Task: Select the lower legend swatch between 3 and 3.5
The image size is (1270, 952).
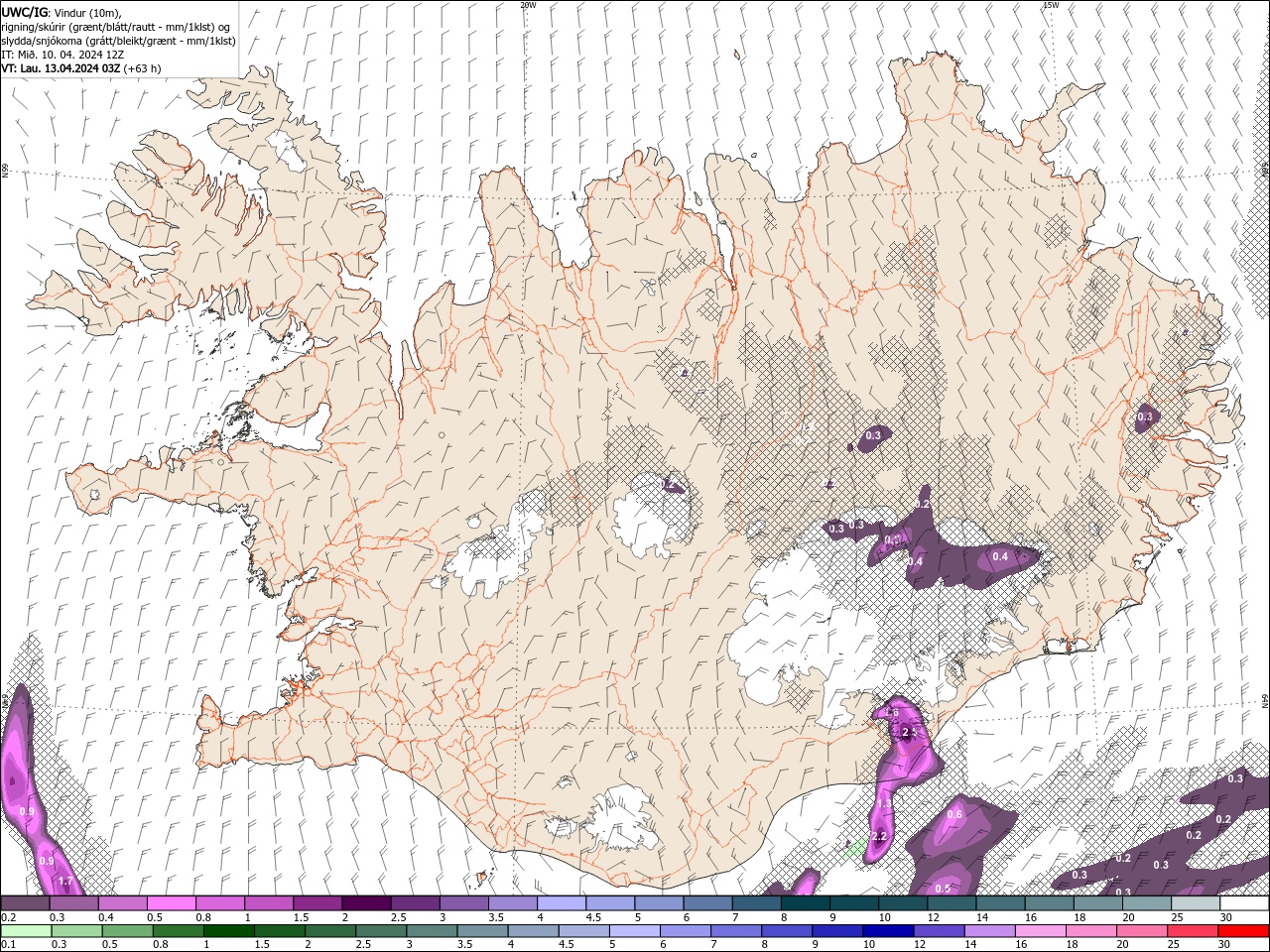Action: pos(431,931)
